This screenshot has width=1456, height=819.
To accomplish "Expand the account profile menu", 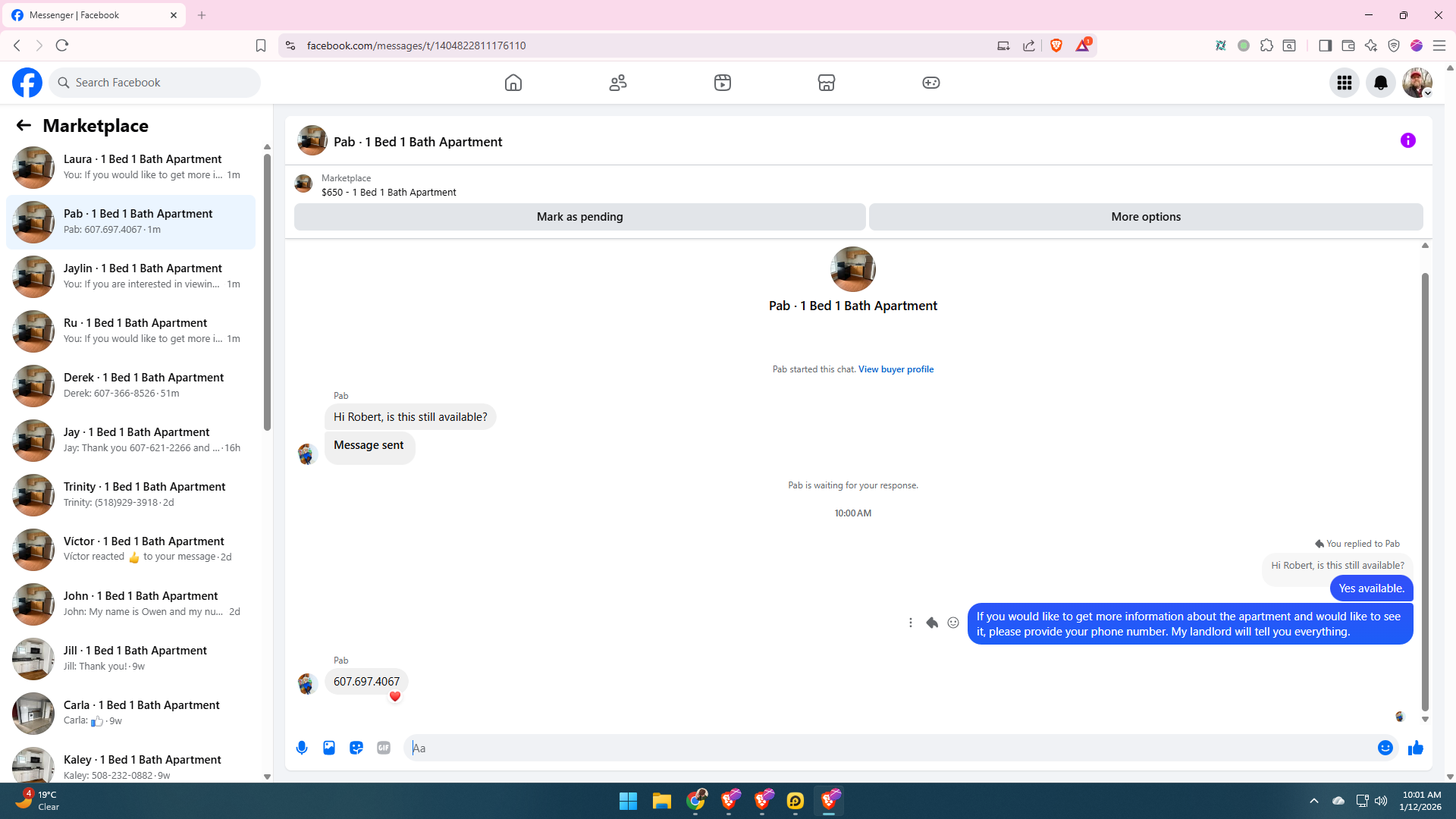I will 1417,83.
